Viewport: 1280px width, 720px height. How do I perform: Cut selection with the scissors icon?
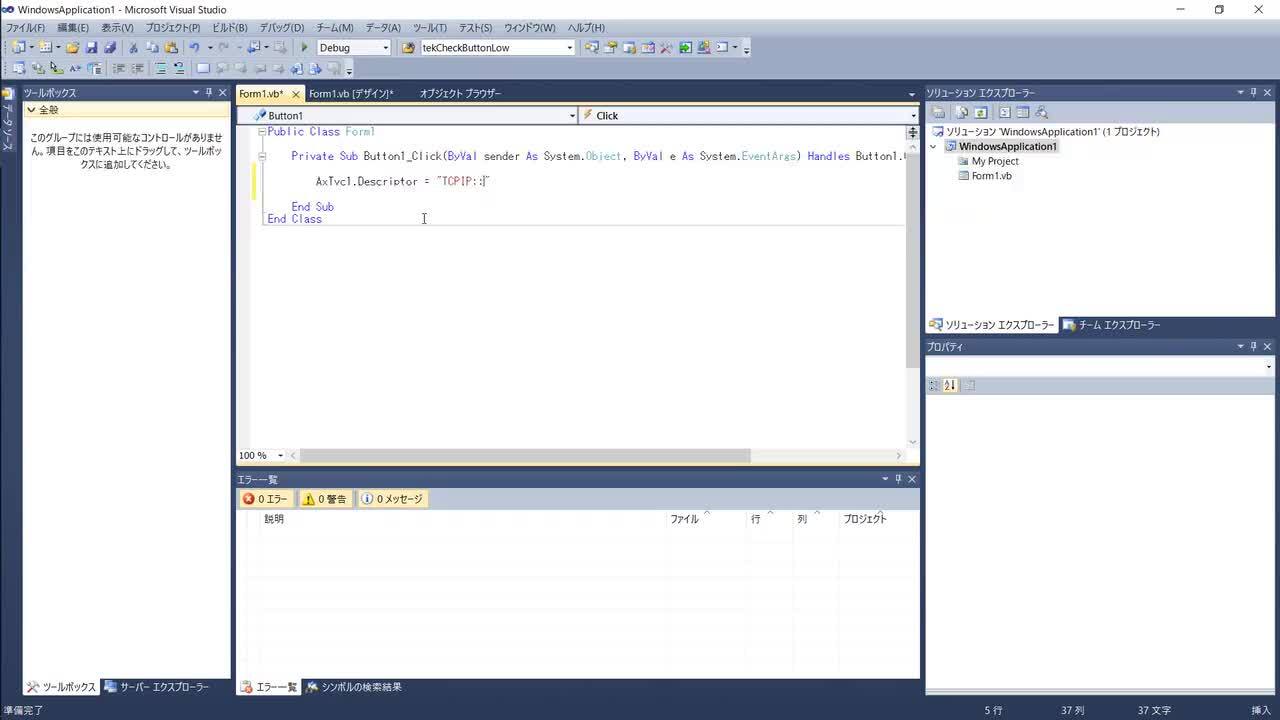pos(133,47)
